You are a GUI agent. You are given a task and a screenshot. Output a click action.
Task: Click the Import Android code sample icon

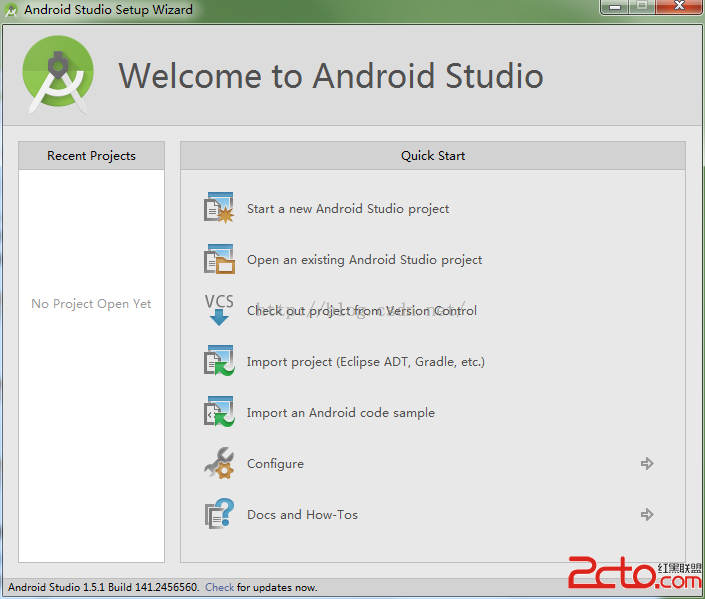(x=219, y=412)
